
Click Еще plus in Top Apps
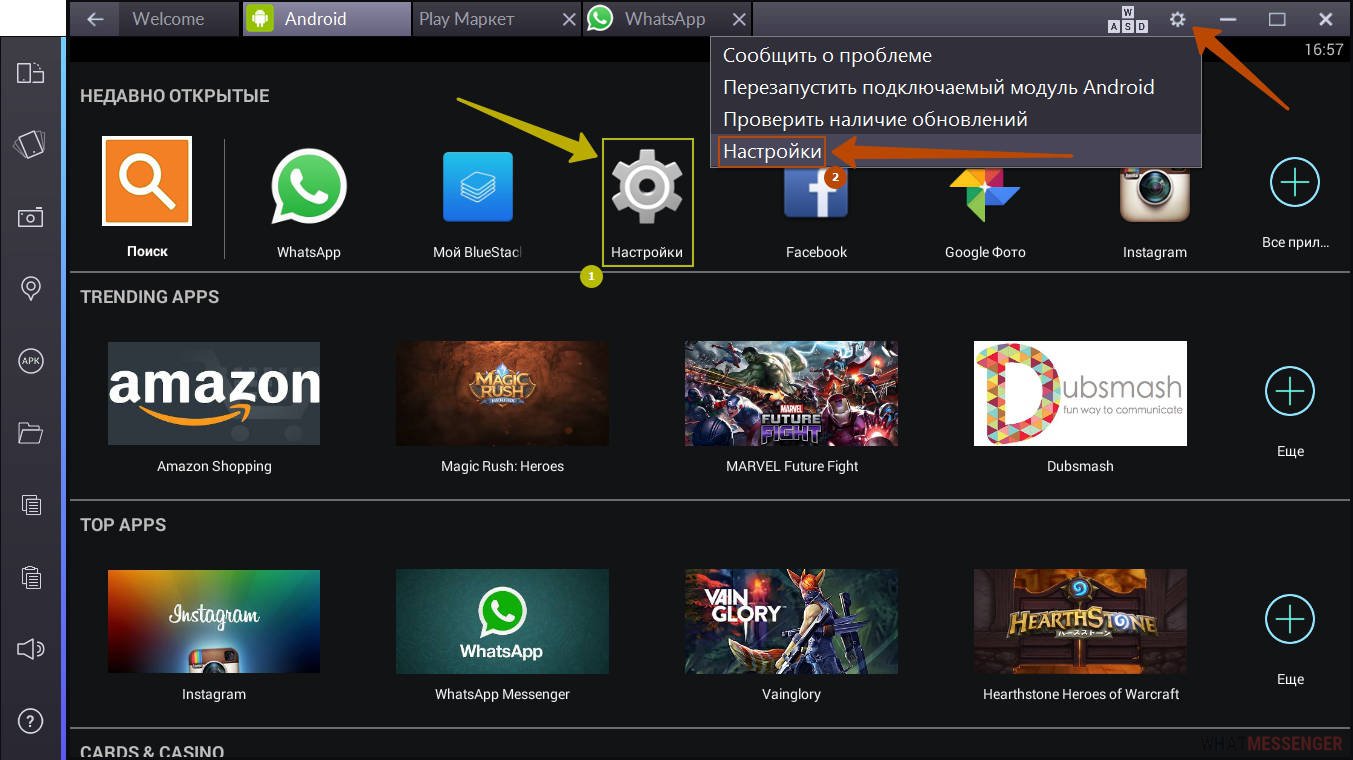point(1290,620)
